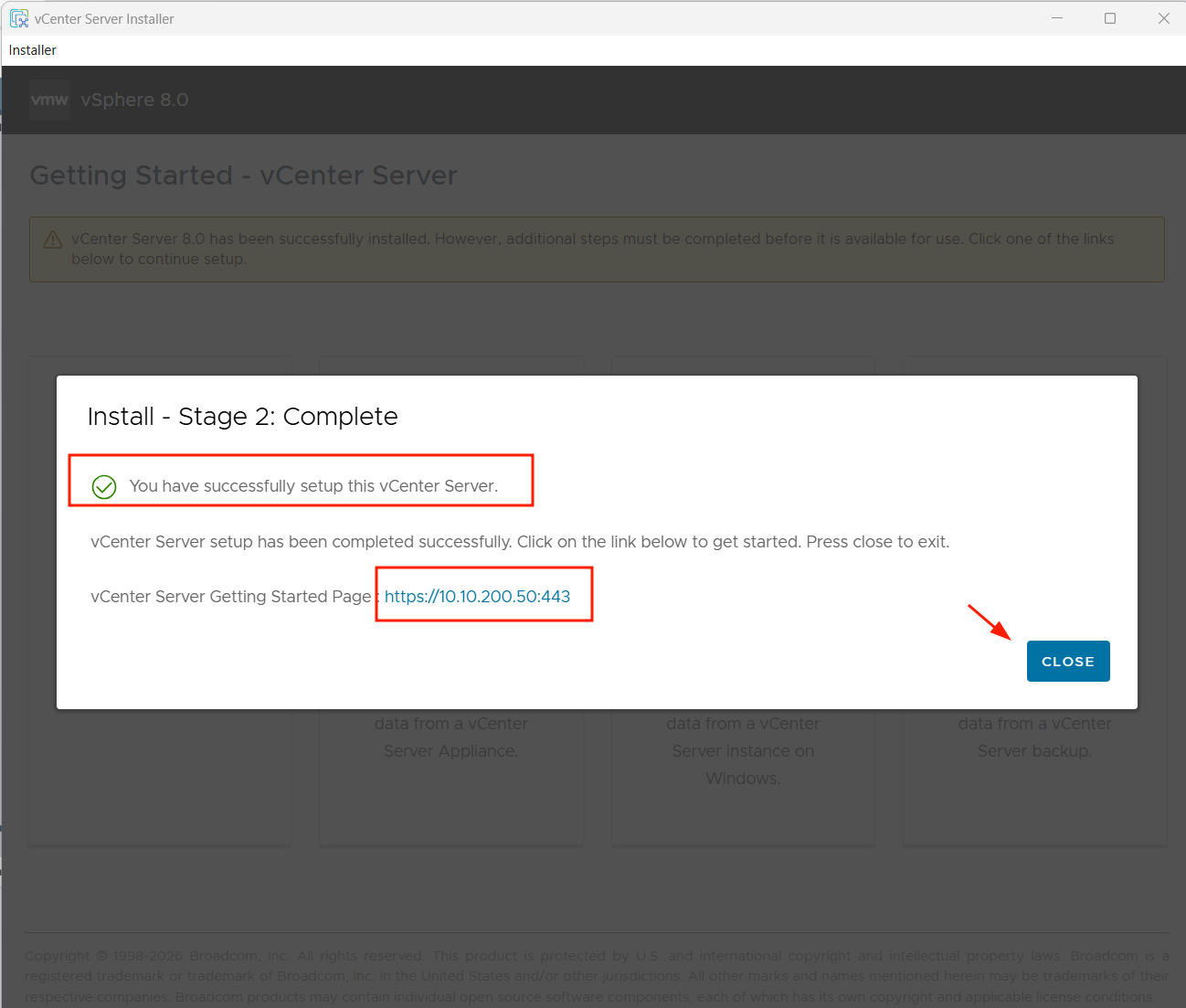Click 'You have successfully setup this vCenter Server.' text
Viewport: 1186px width, 1008px height.
click(x=313, y=486)
